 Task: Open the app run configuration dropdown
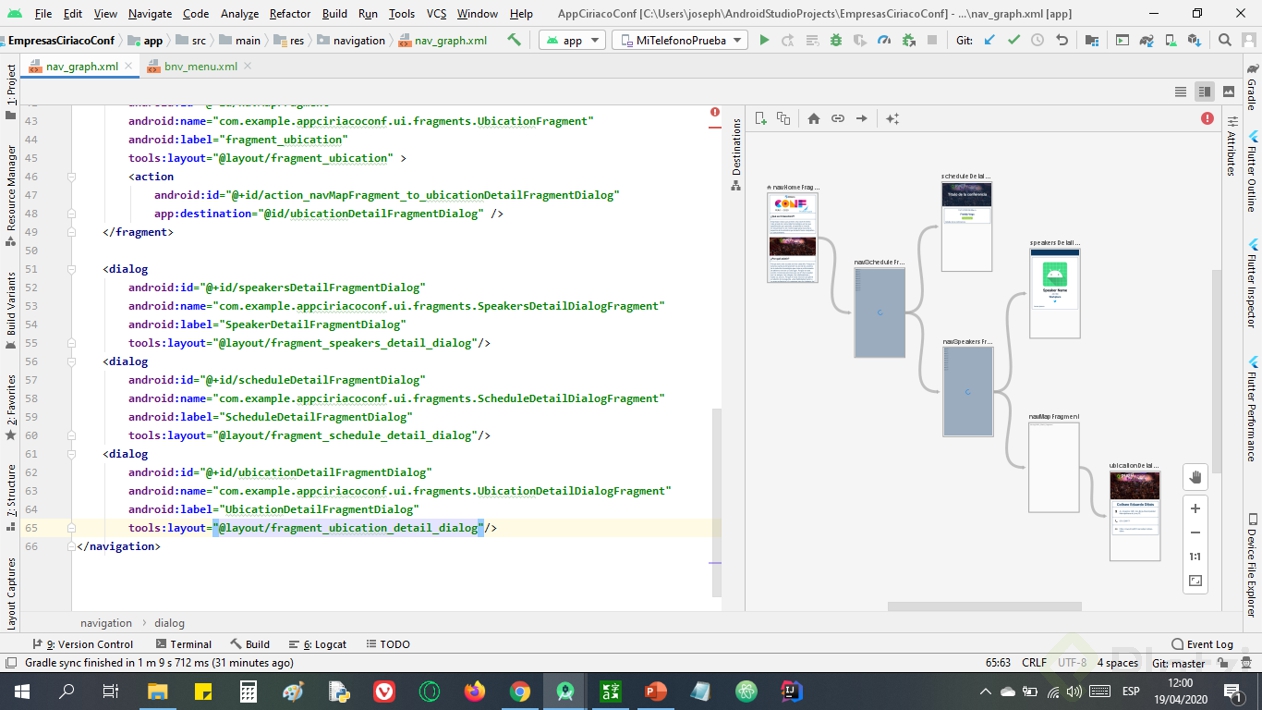pyautogui.click(x=572, y=41)
